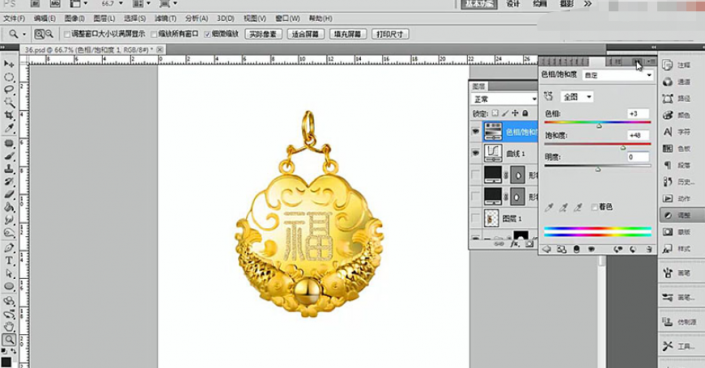Image resolution: width=705 pixels, height=368 pixels.
Task: Select the Crop tool
Action: (x=9, y=115)
